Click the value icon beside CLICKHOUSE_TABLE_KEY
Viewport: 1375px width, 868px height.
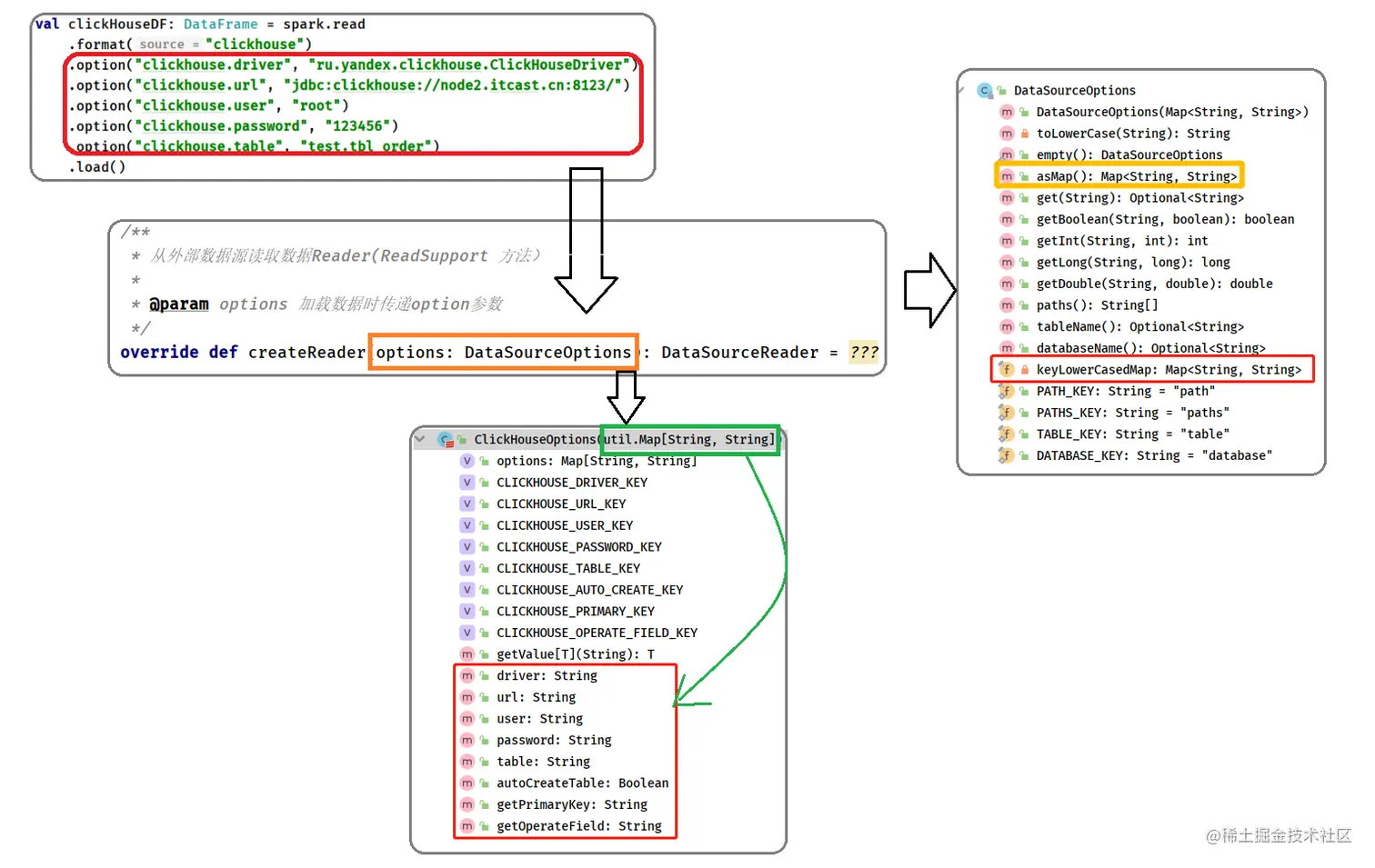pos(467,569)
